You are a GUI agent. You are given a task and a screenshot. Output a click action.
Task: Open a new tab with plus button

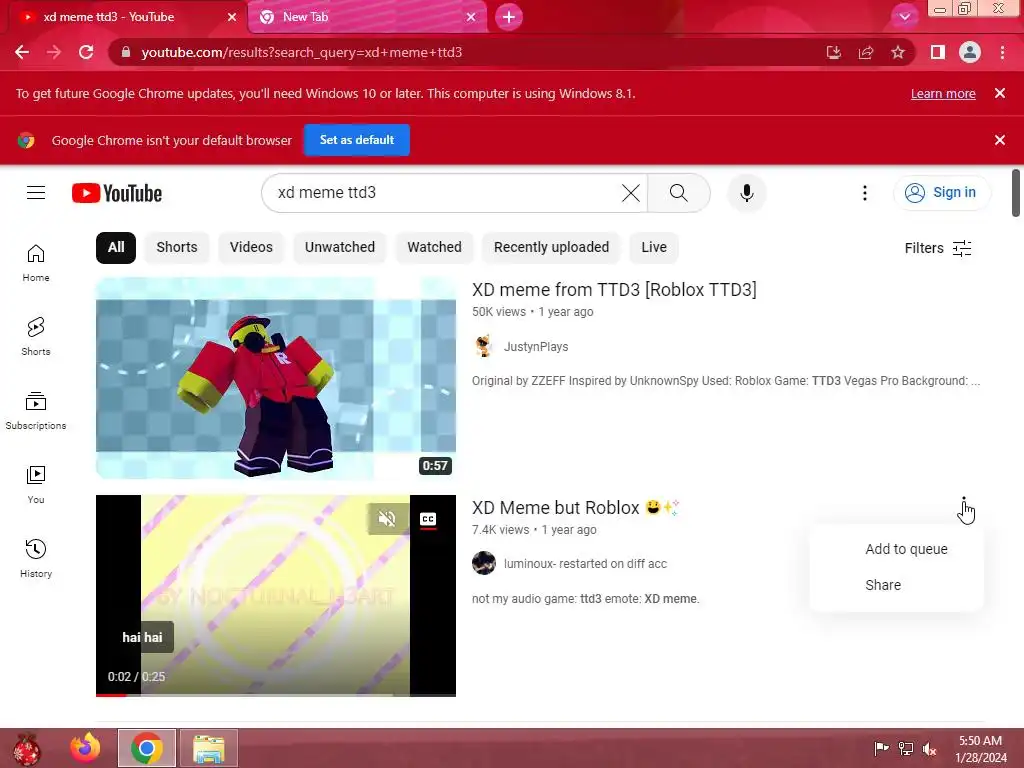click(x=509, y=17)
